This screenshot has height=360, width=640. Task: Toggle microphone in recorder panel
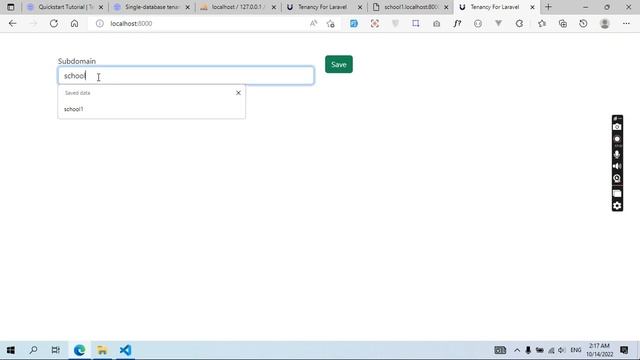coord(617,154)
